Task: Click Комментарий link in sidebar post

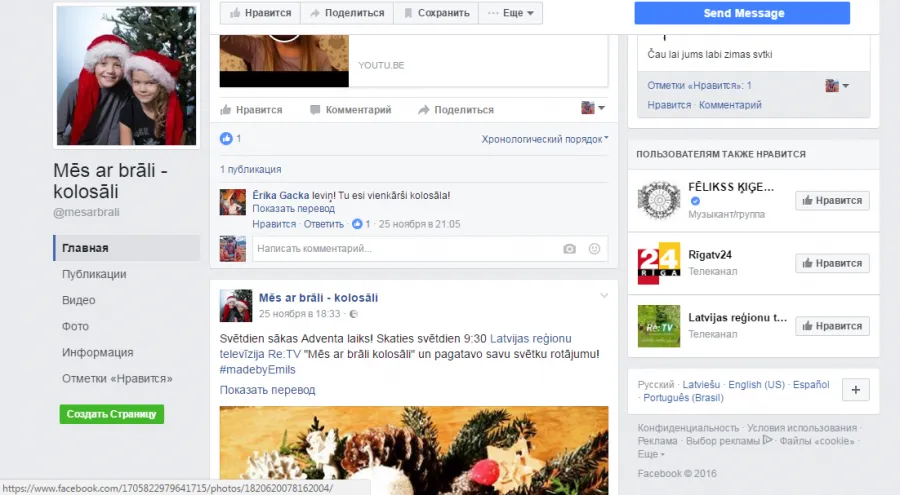Action: pyautogui.click(x=730, y=105)
